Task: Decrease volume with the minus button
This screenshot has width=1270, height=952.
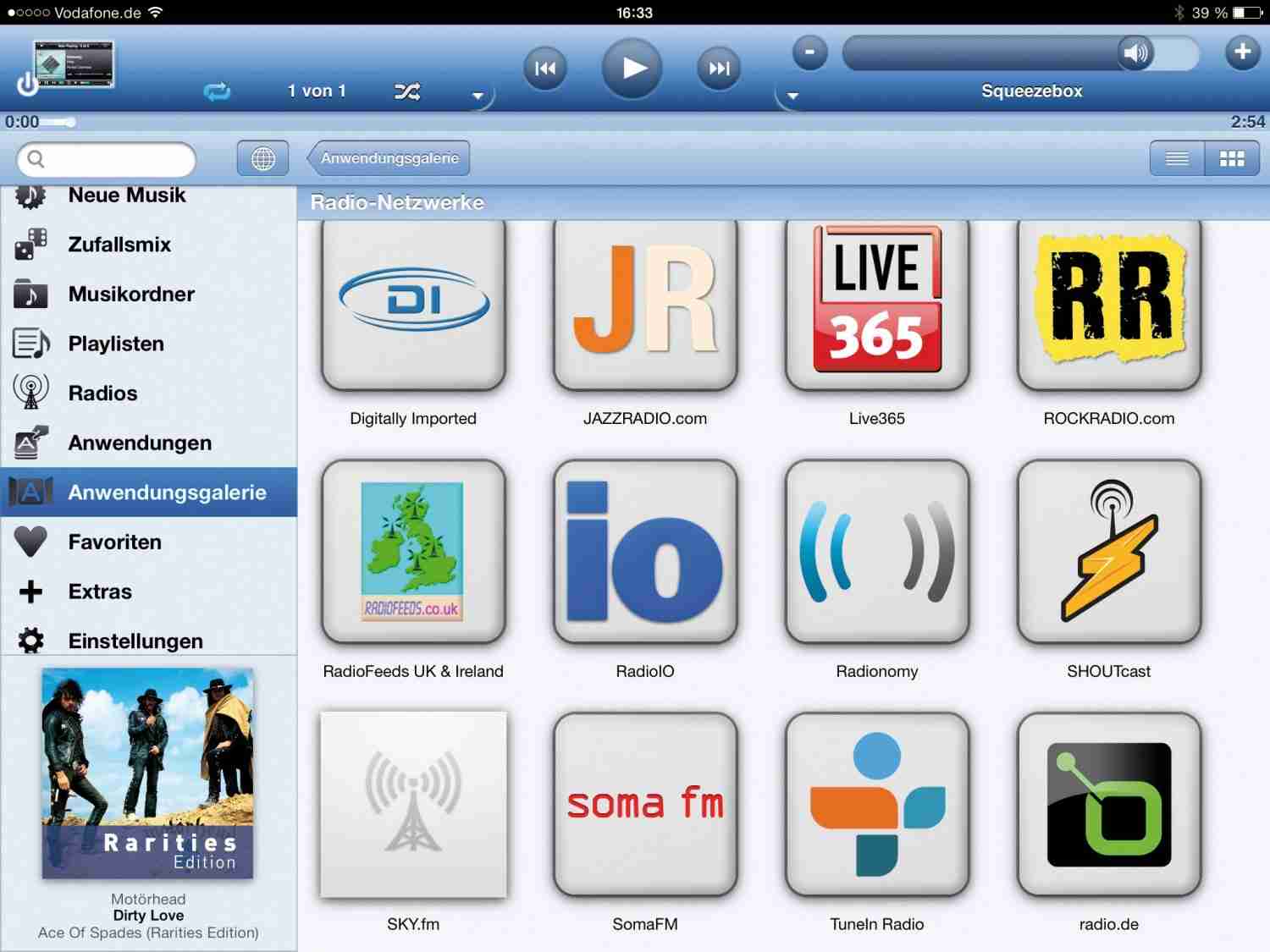Action: point(809,52)
